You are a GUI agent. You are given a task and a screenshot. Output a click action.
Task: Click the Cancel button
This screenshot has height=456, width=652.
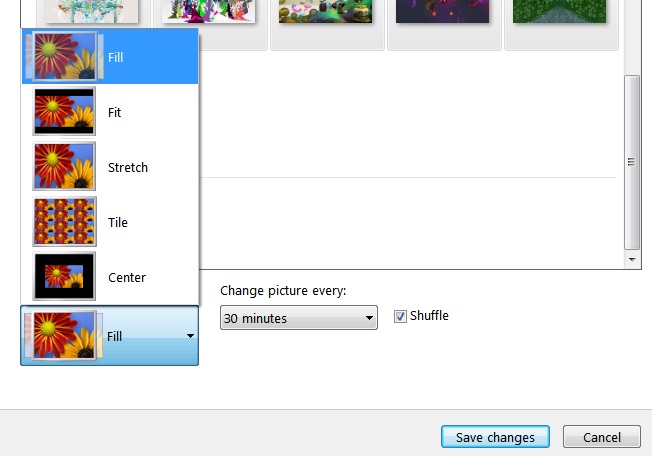601,437
